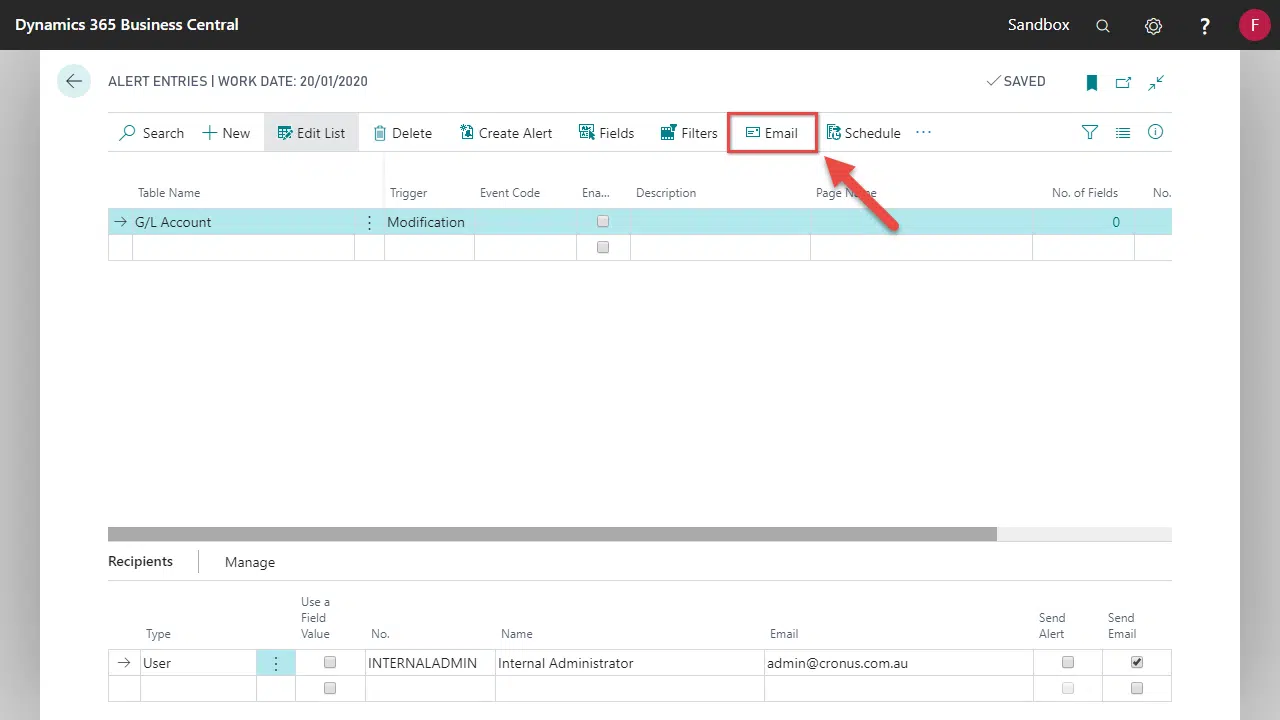Open the help question mark icon
This screenshot has height=720, width=1280.
[x=1205, y=26]
